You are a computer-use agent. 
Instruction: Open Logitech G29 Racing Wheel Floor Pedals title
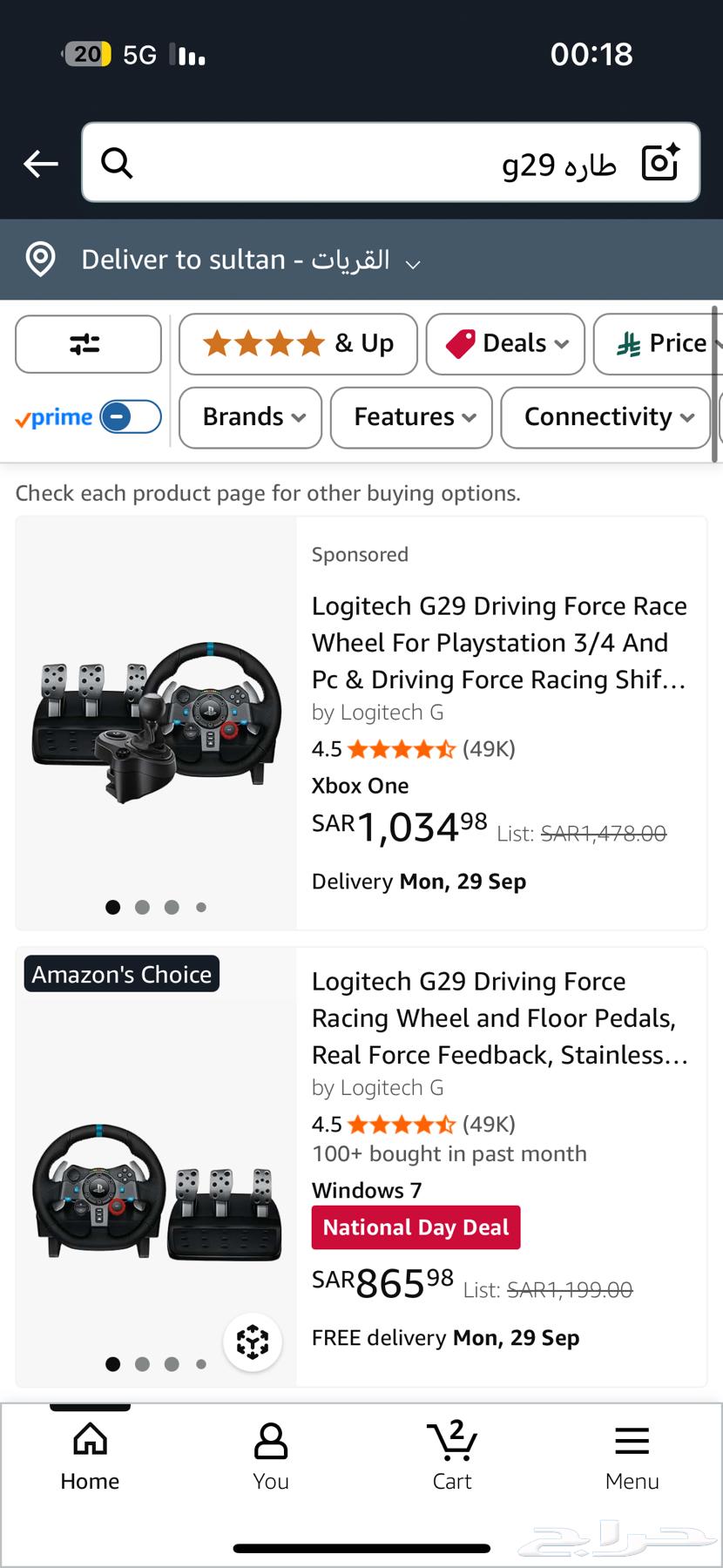pos(499,1017)
